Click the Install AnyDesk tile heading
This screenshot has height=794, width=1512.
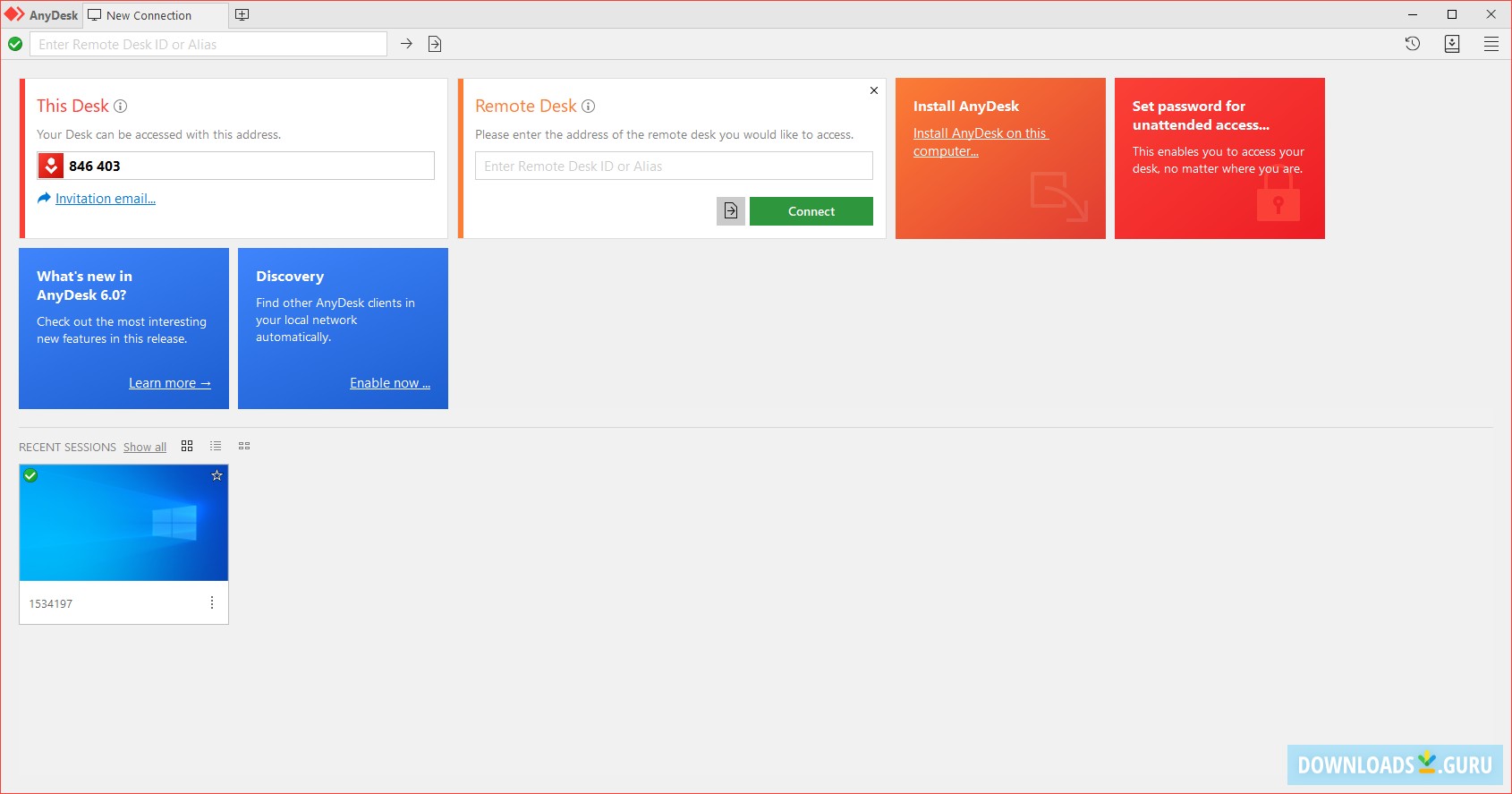pos(966,107)
